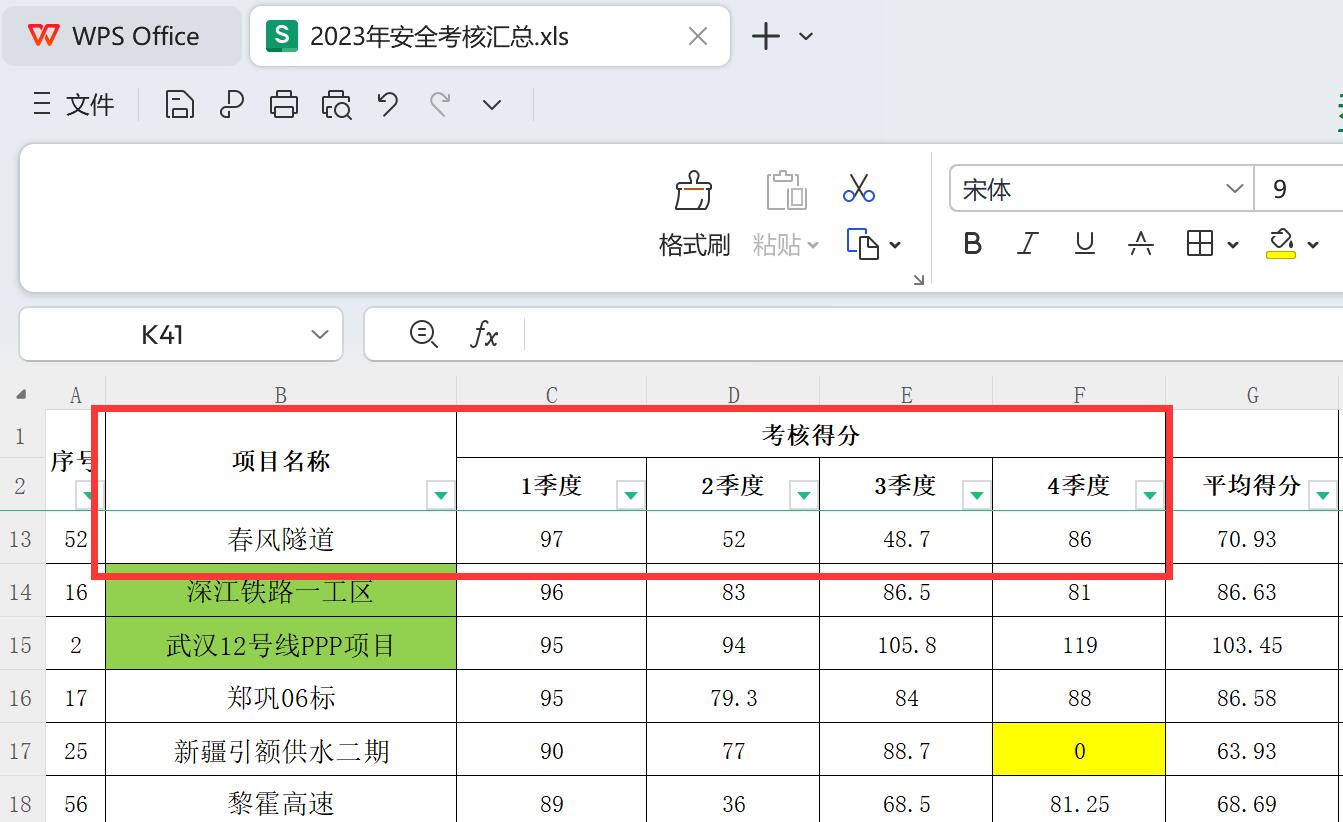The width and height of the screenshot is (1343, 822).
Task: Click the WPS Office home tab
Action: [x=121, y=37]
